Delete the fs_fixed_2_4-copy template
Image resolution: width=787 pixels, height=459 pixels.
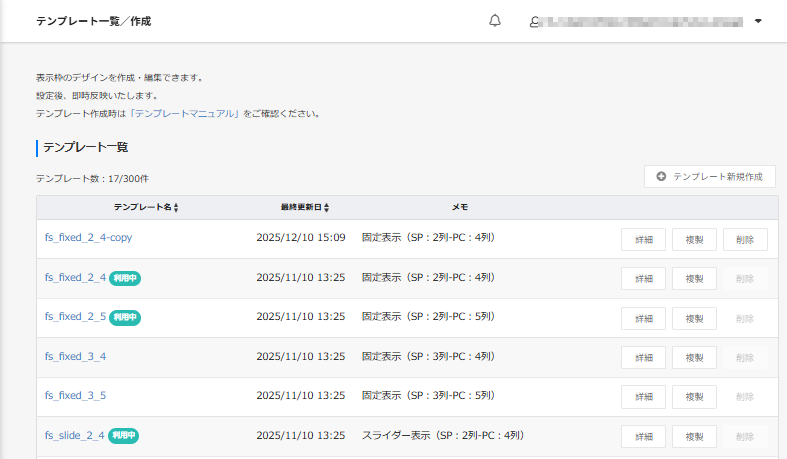click(745, 239)
